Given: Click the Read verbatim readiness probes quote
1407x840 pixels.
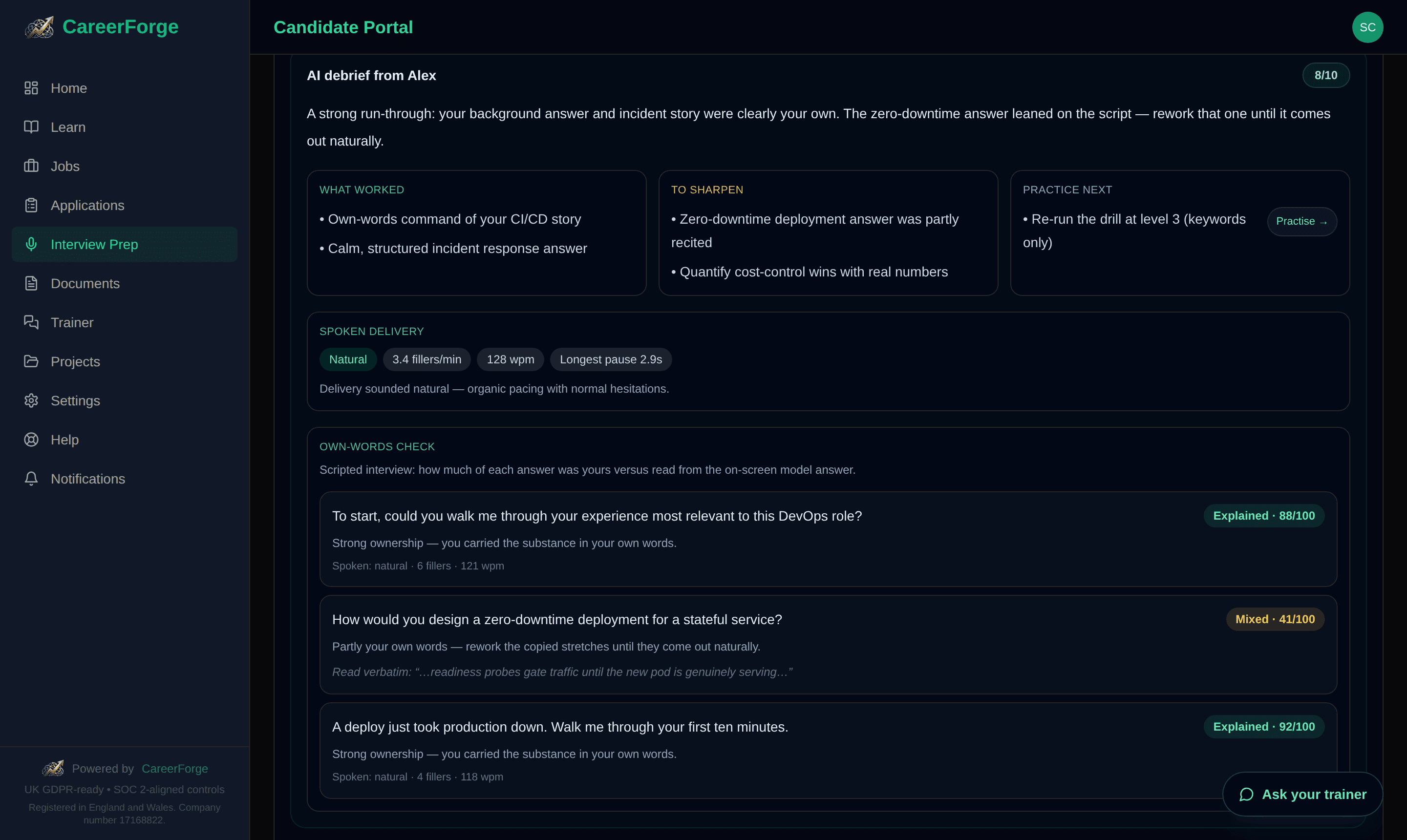Looking at the screenshot, I should point(562,672).
